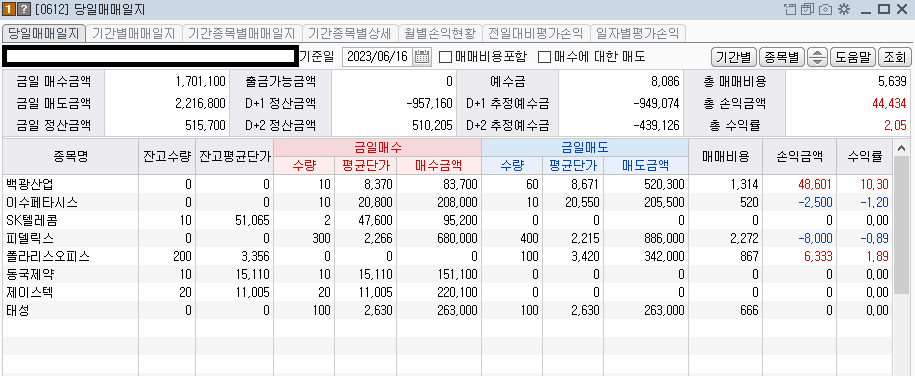Open the calendar picker next to 기준일 date
The image size is (915, 376).
(x=421, y=57)
